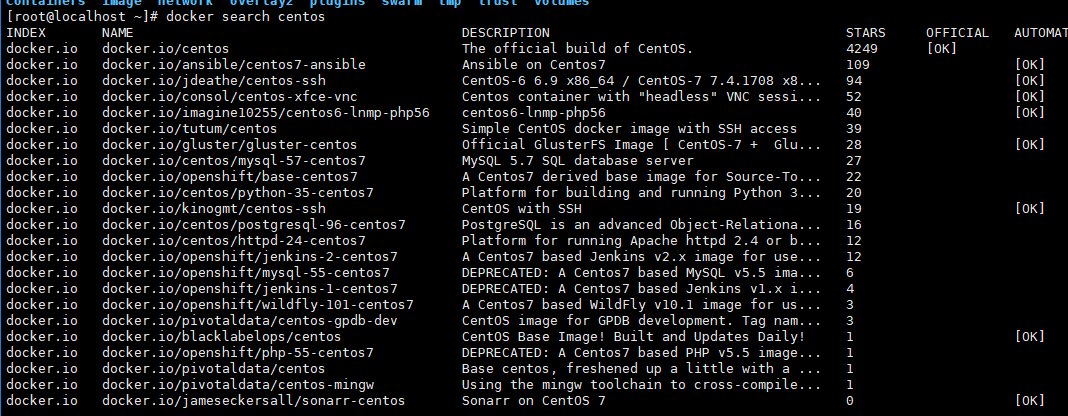Image resolution: width=1068 pixels, height=416 pixels.
Task: Click docker.io/centos/postgresql-96-centos7 name
Action: click(253, 225)
